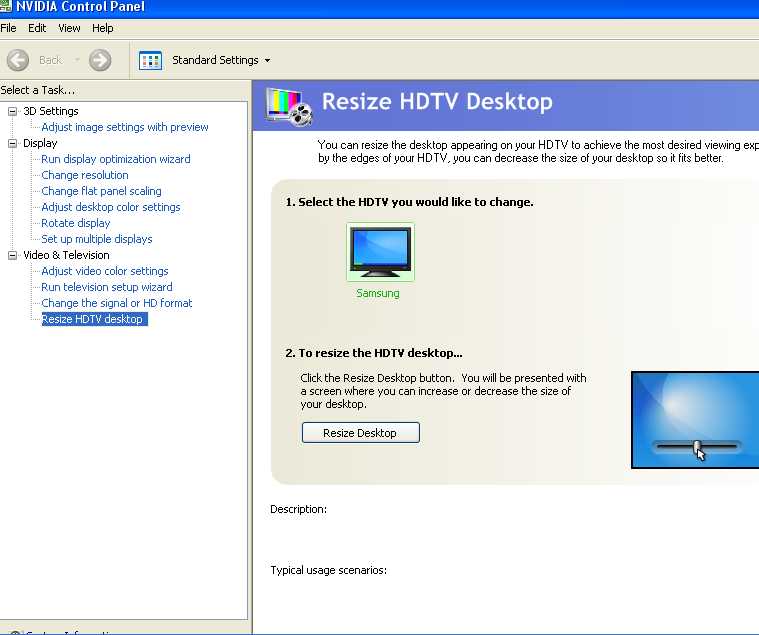The height and width of the screenshot is (635, 759).
Task: Click the Standard Settings grid icon
Action: tap(151, 60)
